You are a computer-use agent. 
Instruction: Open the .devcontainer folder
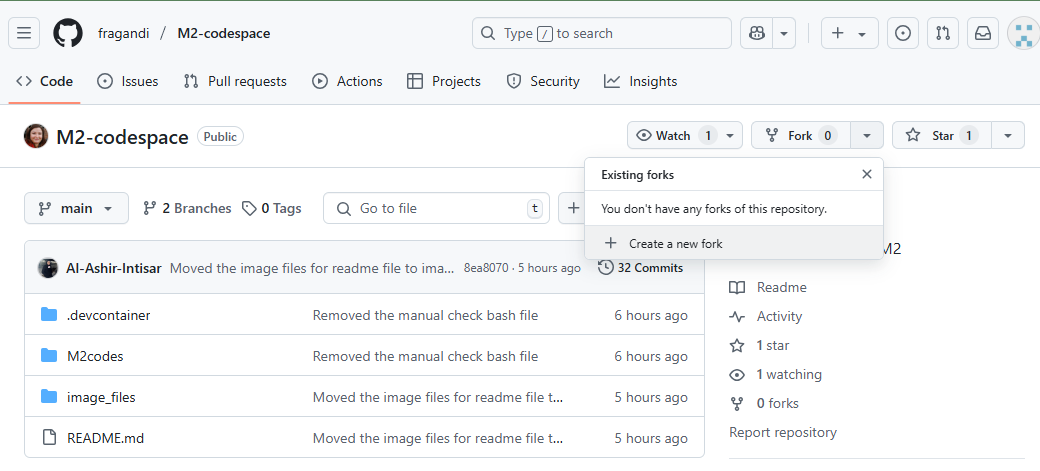[109, 315]
